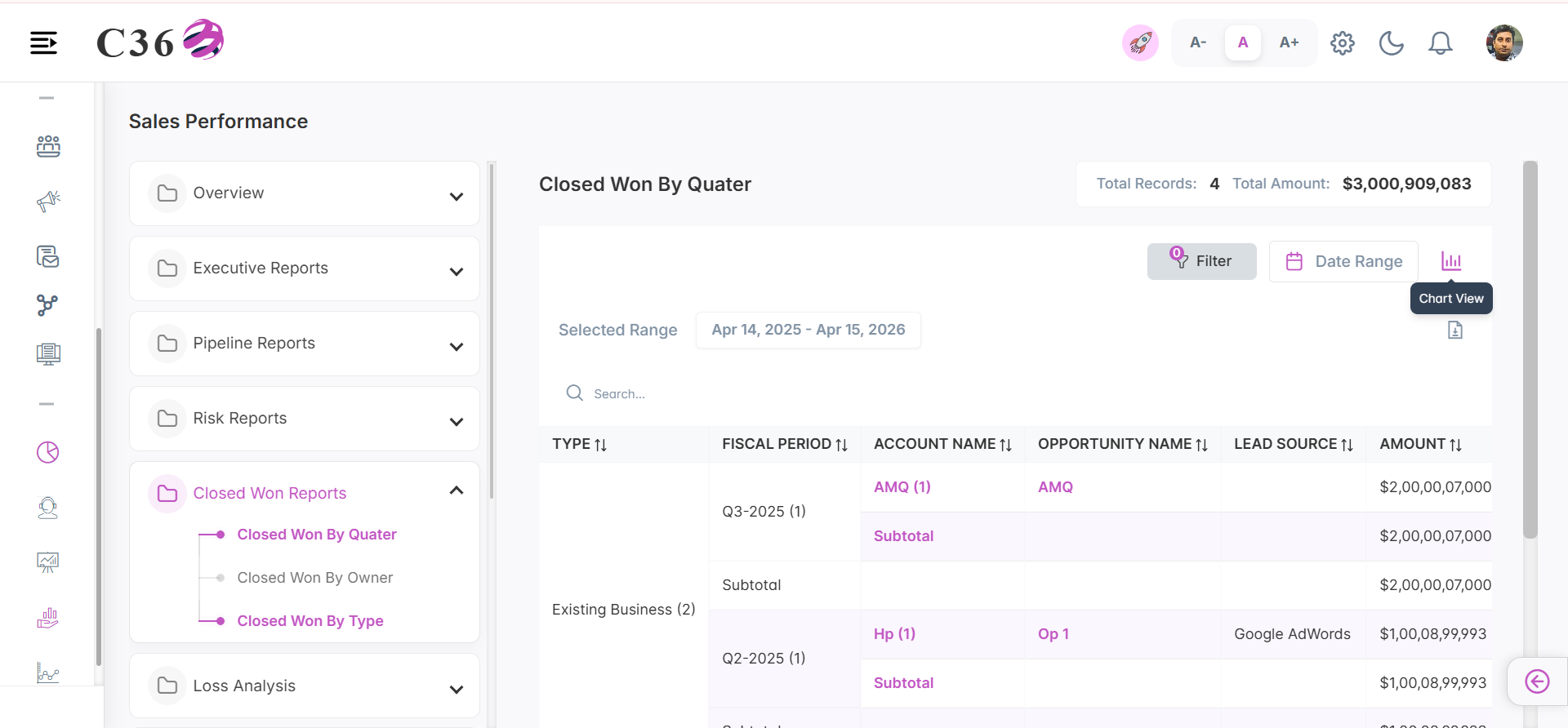The width and height of the screenshot is (1568, 728).
Task: Click Total Amount $3,000,909,083 value
Action: (1406, 184)
